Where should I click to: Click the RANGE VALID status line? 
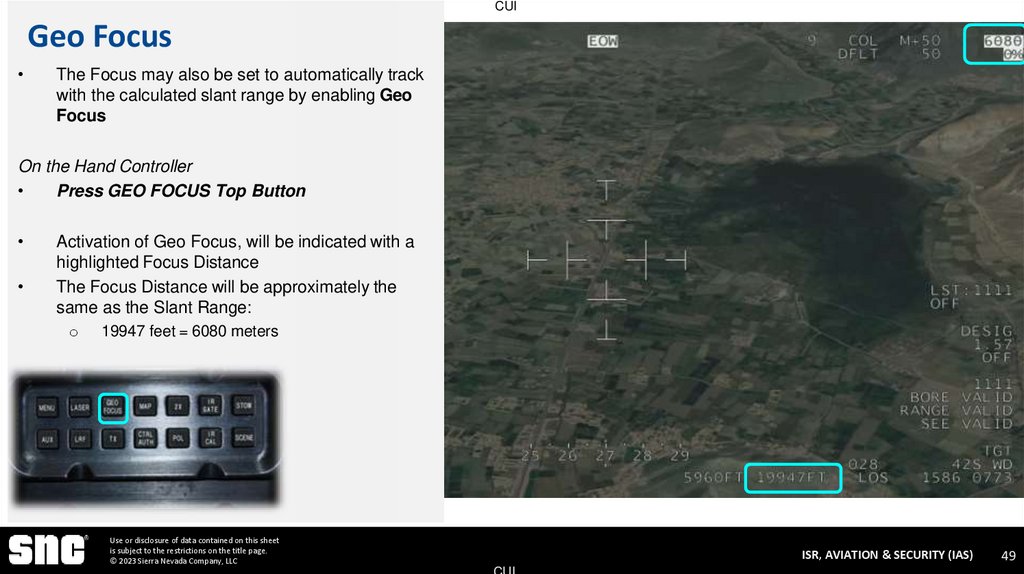point(956,410)
